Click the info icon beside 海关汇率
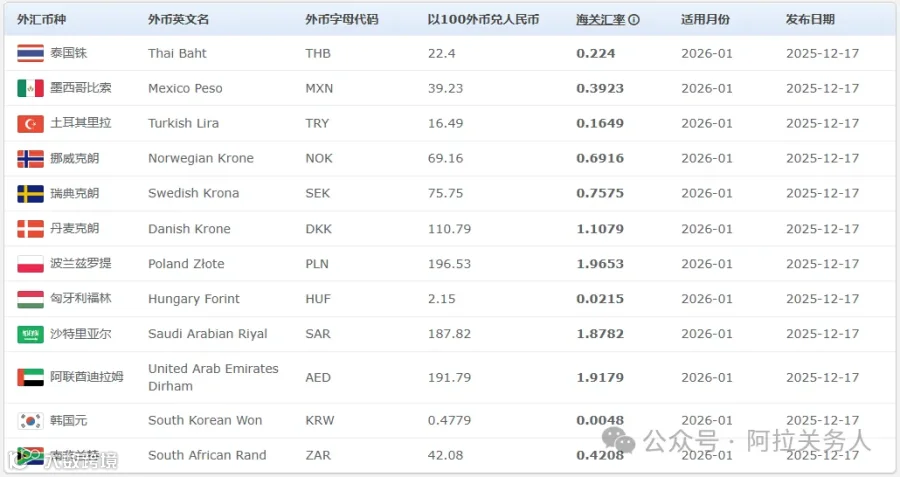The image size is (900, 477). [x=634, y=20]
